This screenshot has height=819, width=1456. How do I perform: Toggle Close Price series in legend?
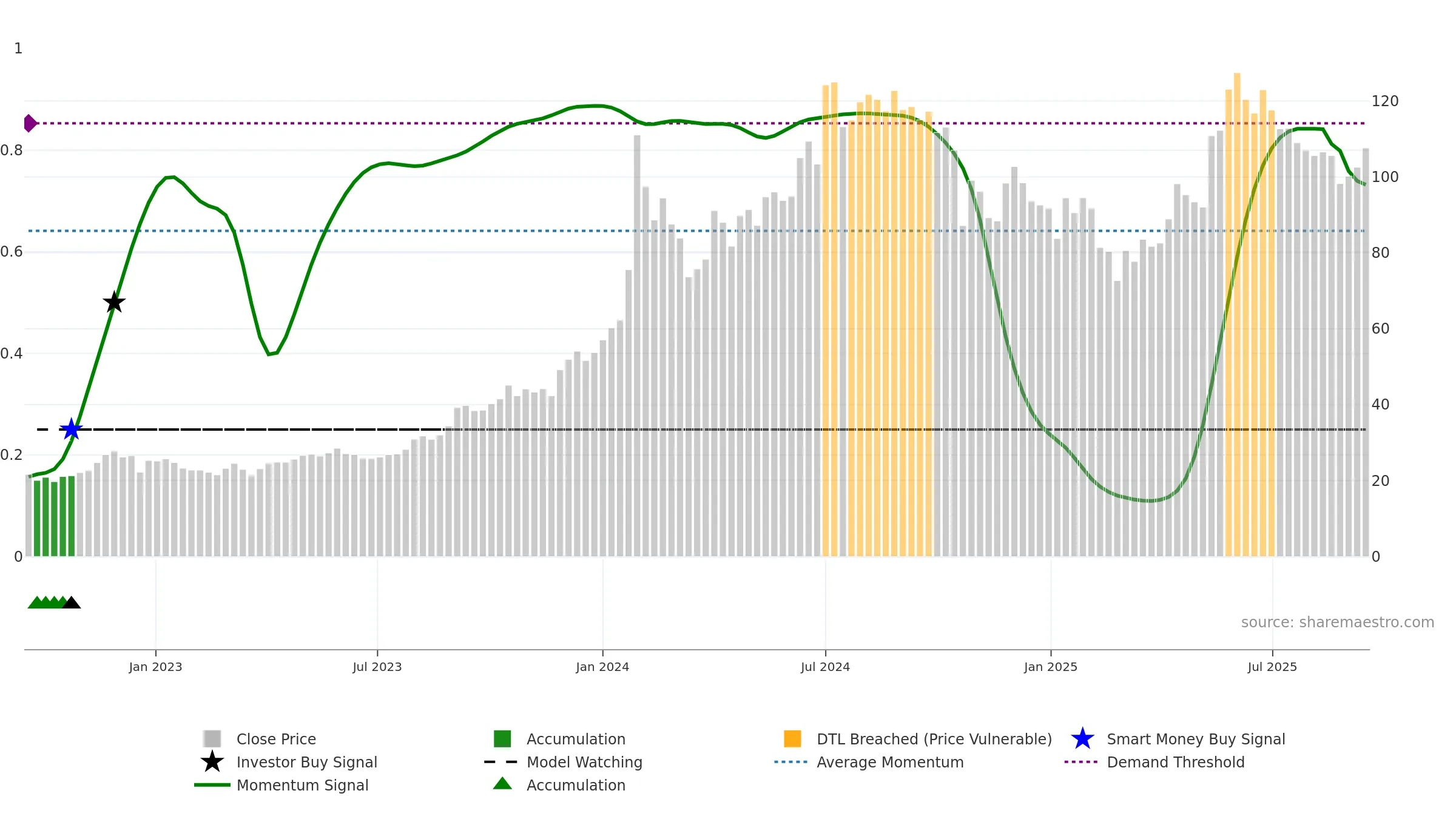click(276, 739)
